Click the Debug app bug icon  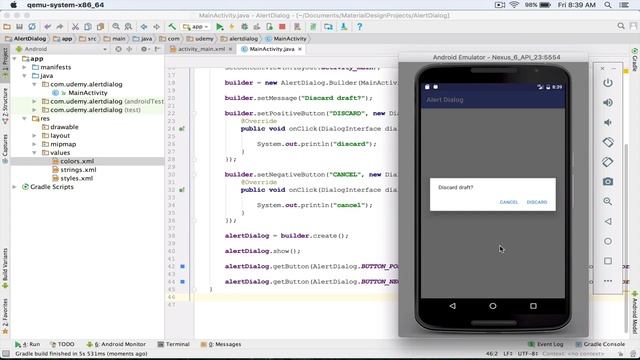(x=244, y=27)
